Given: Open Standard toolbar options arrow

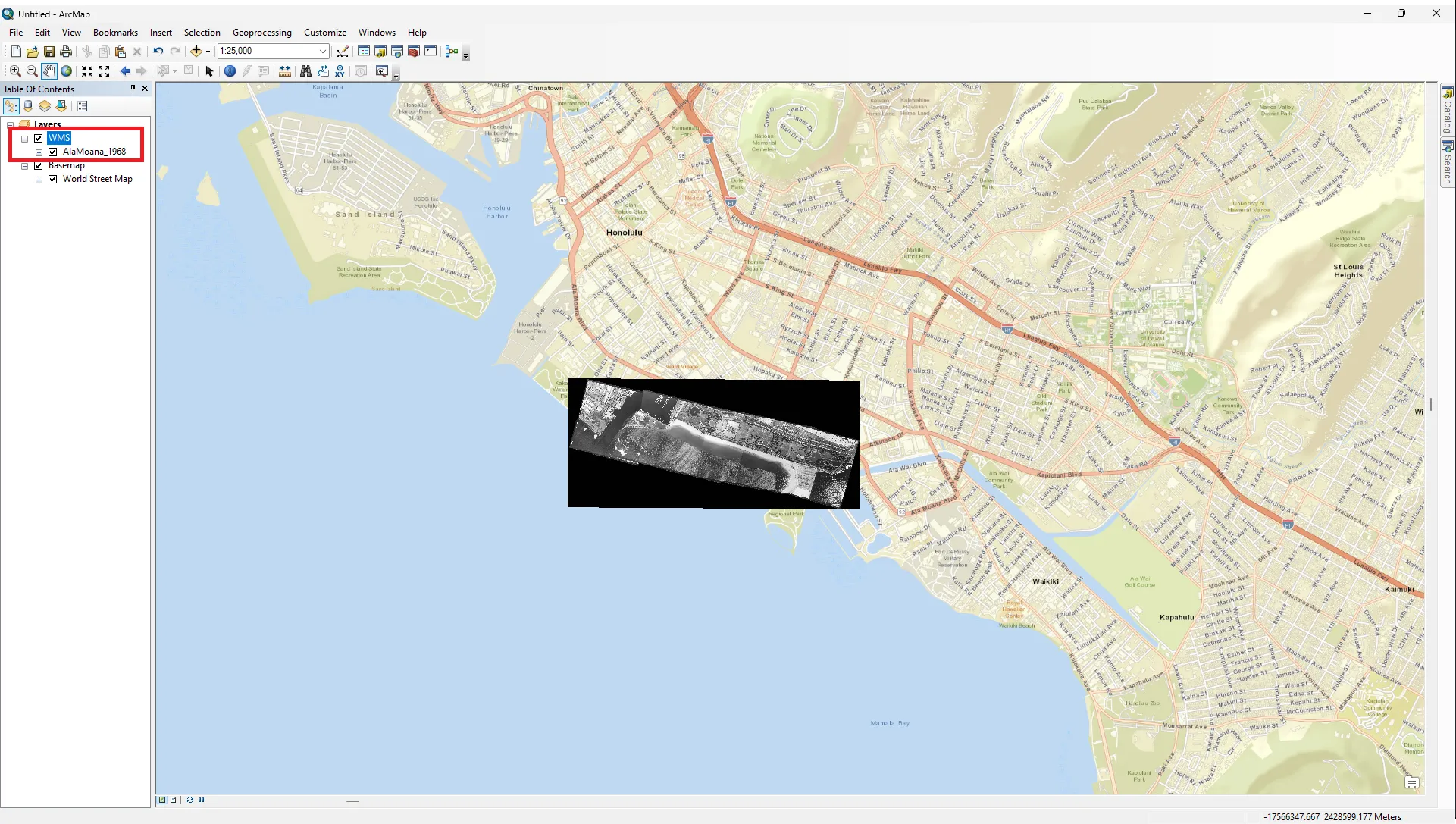Looking at the screenshot, I should click(465, 54).
